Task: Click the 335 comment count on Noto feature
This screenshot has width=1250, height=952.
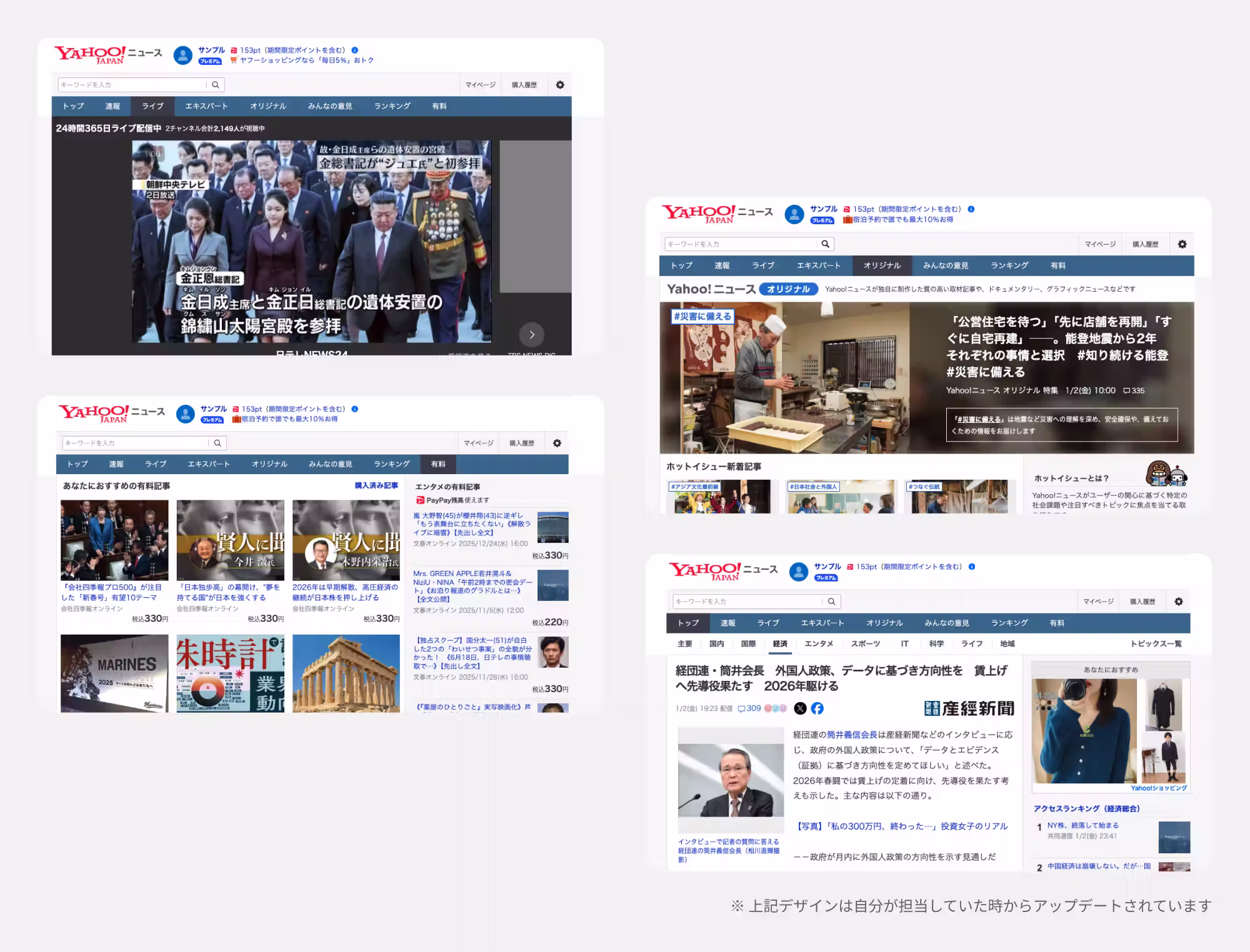Action: [x=1134, y=390]
